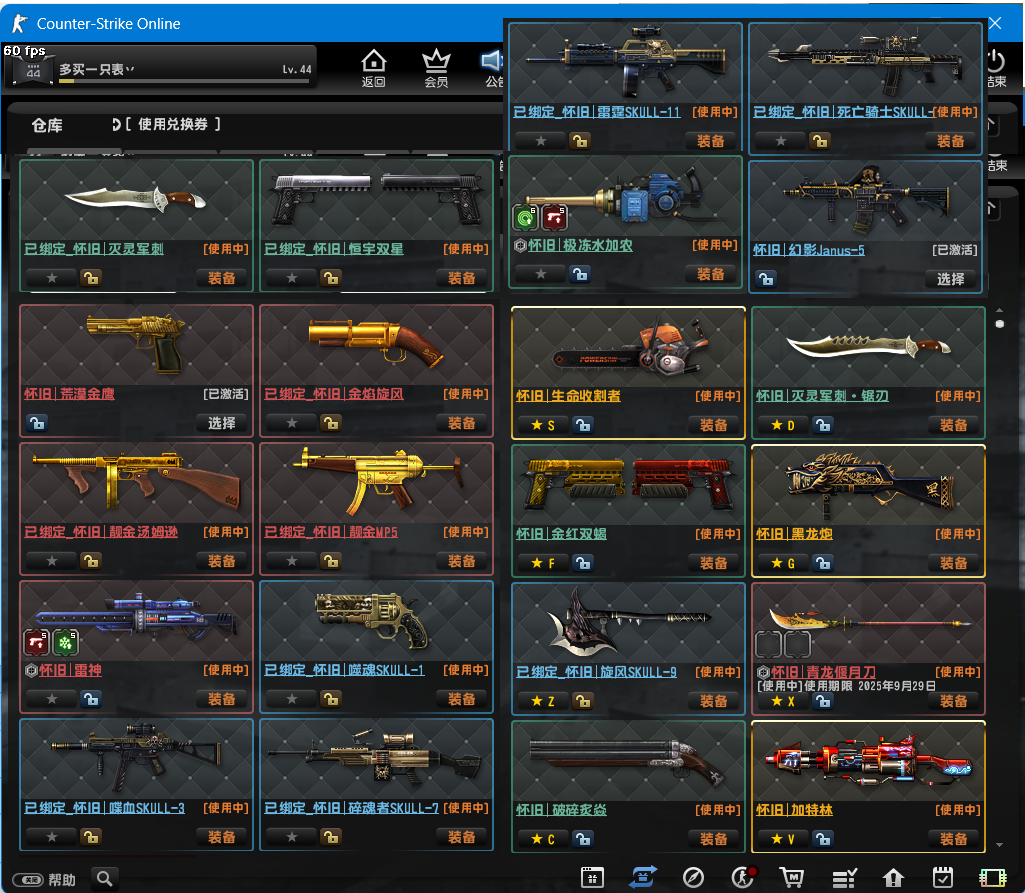
Task: Toggle favorite star X on 青龙偃月刀
Action: 783,701
